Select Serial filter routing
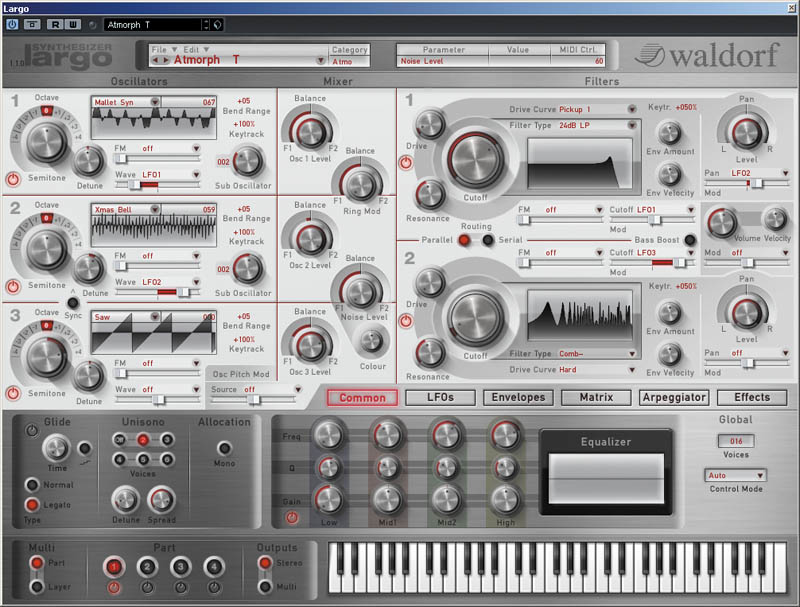 488,240
